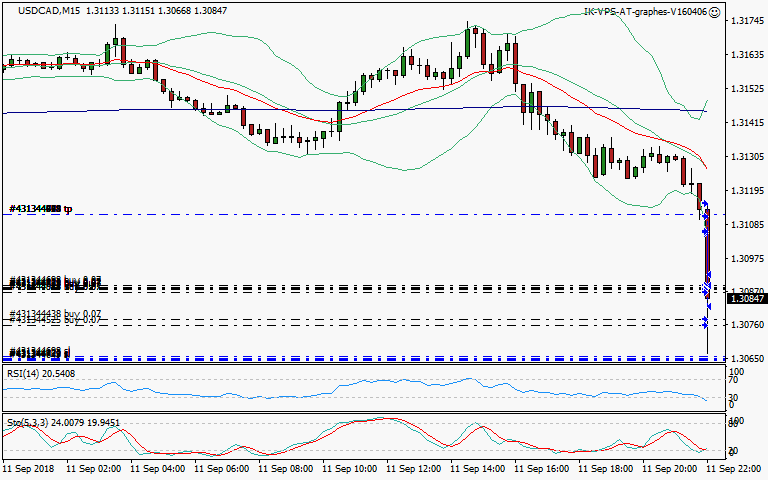Click the 1.31525 price scale label
The image size is (768, 480).
pyautogui.click(x=747, y=89)
